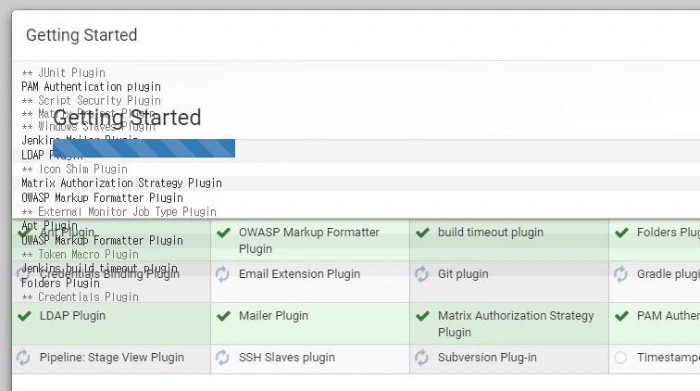
Task: Click the checkmark beside Matrix Authorization Strategy Plugin
Action: tap(422, 316)
